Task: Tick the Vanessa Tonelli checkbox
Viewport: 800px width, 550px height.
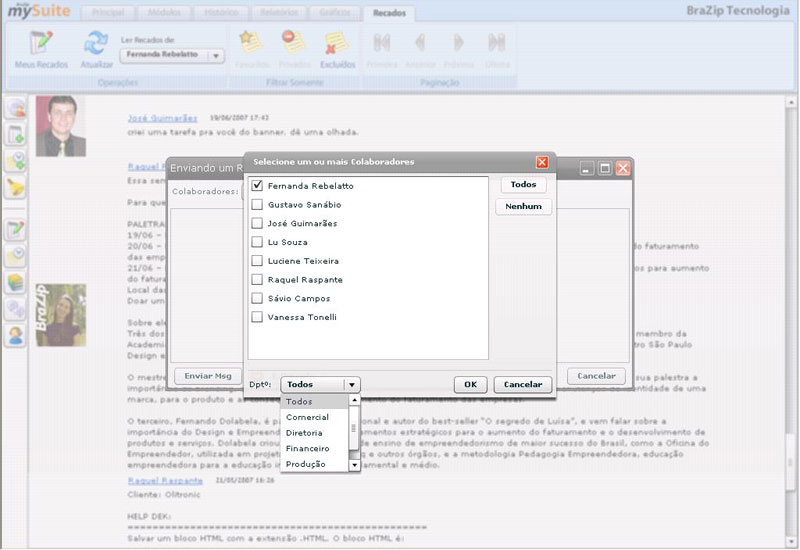Action: point(258,317)
